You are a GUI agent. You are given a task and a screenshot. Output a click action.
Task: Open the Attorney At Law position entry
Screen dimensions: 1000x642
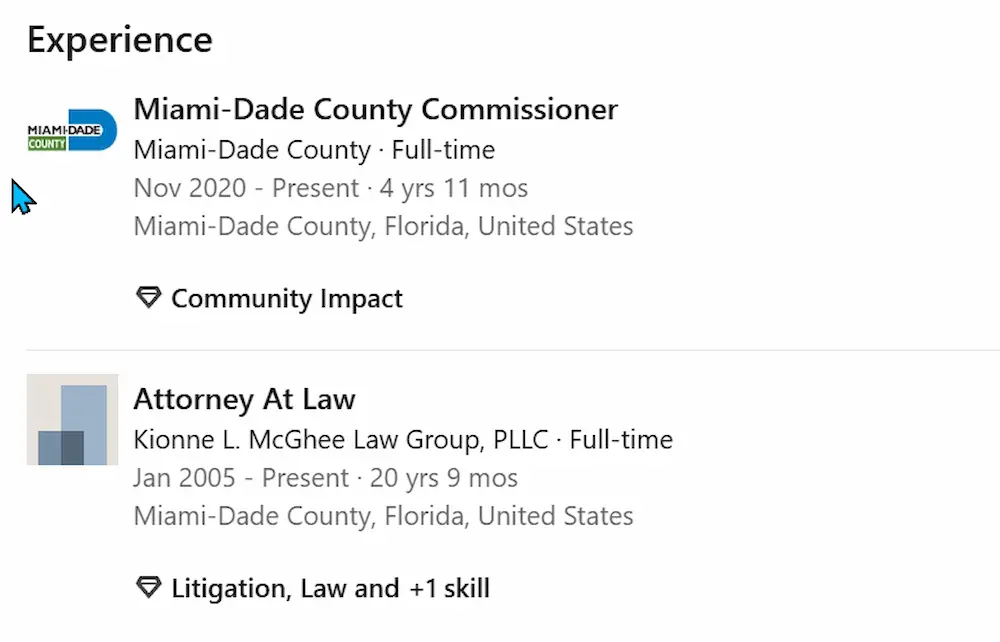point(244,399)
